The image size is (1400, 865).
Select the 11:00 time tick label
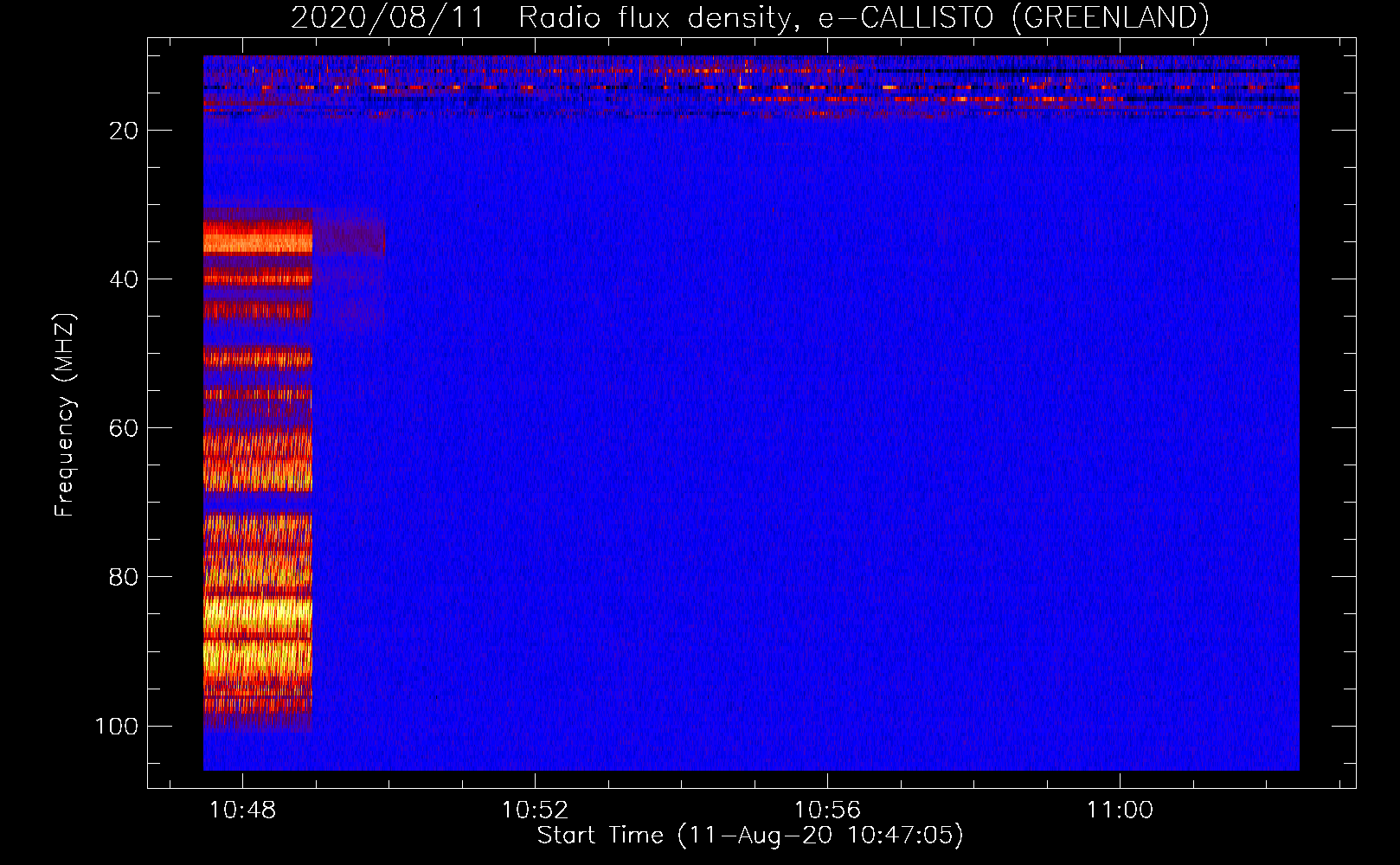(x=1120, y=811)
